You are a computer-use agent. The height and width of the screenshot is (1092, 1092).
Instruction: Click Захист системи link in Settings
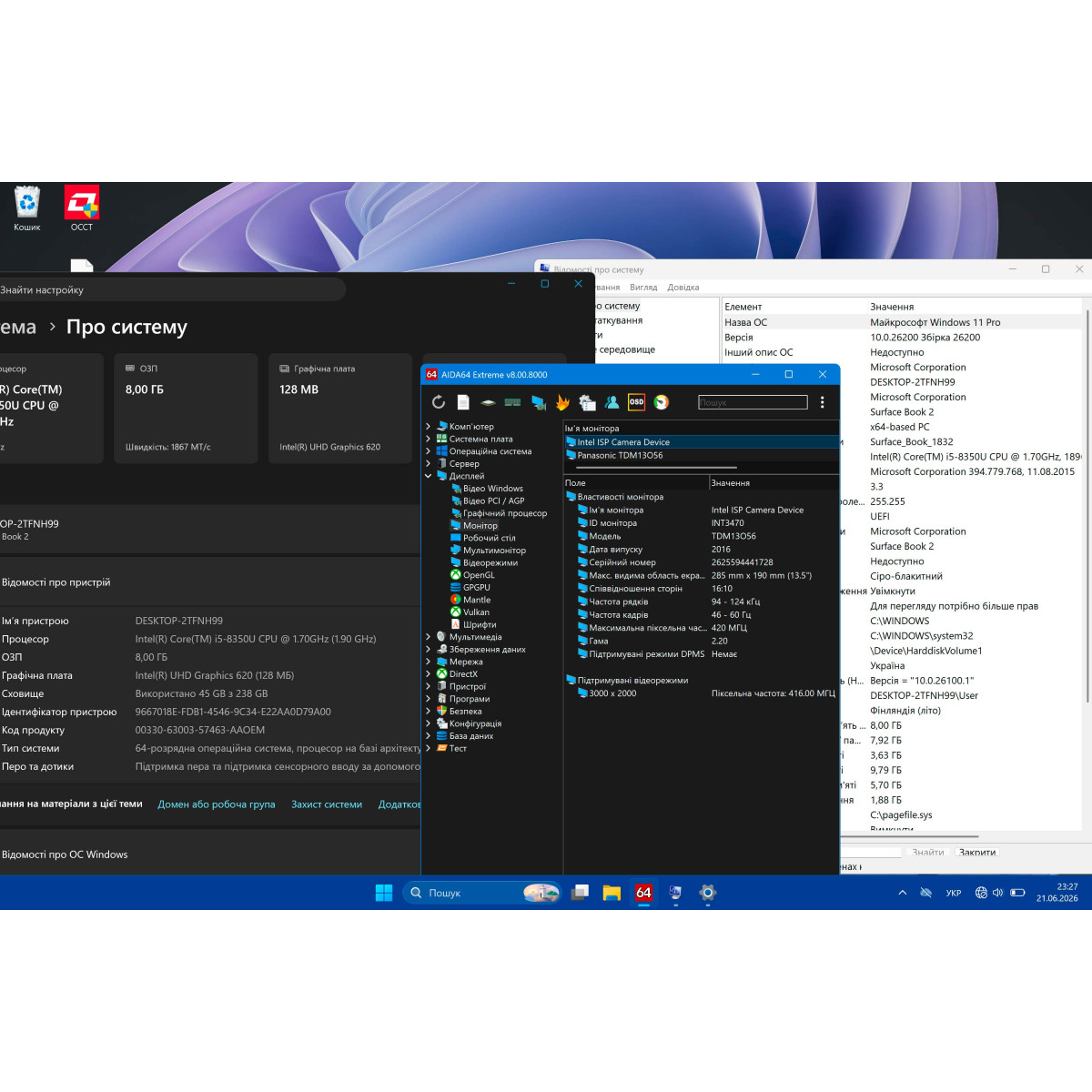[x=327, y=804]
